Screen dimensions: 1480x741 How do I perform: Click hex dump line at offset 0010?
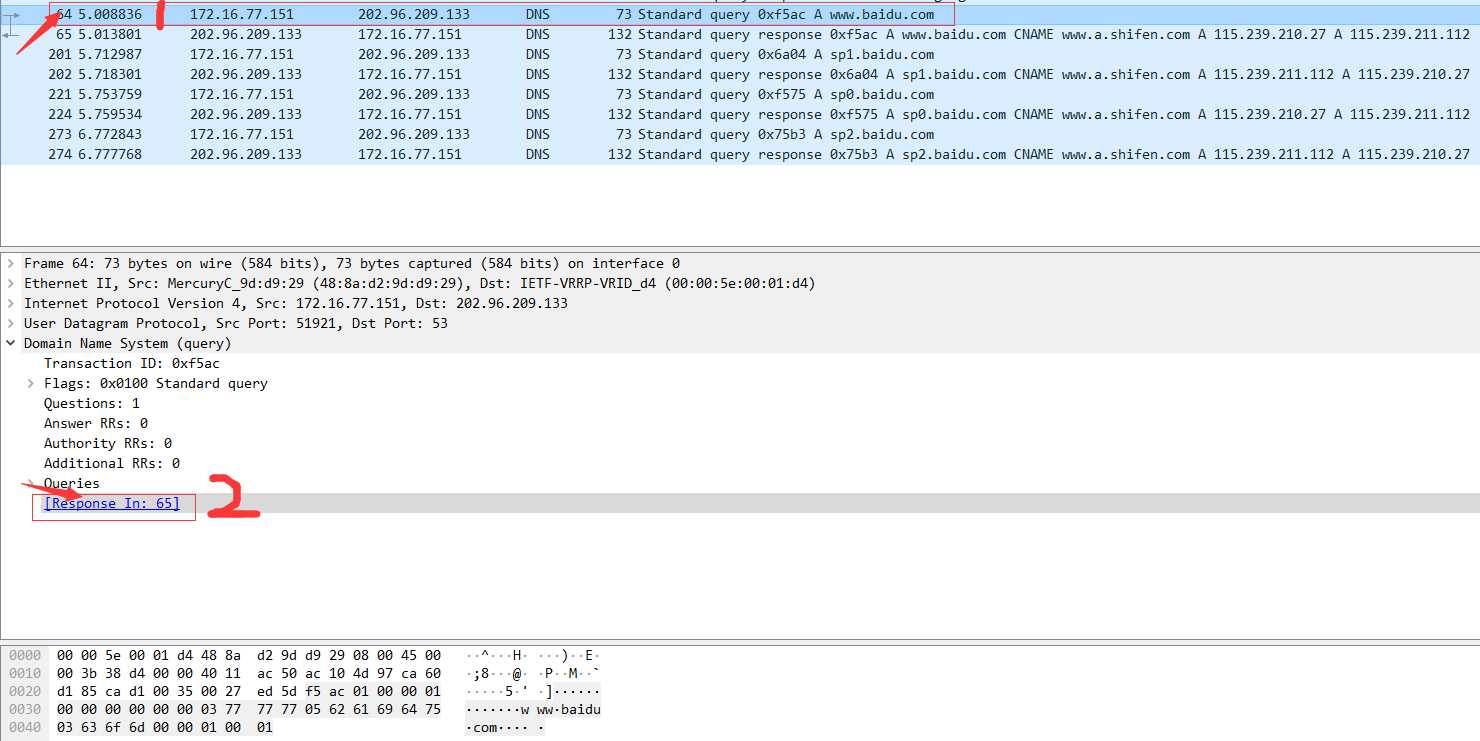304,673
